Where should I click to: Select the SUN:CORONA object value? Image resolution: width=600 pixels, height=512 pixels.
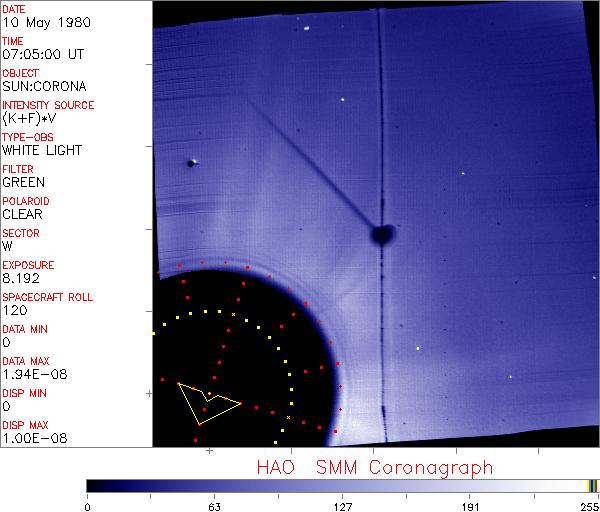click(44, 86)
